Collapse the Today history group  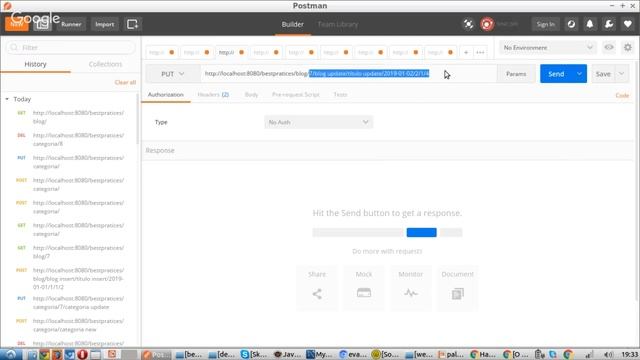pos(7,99)
